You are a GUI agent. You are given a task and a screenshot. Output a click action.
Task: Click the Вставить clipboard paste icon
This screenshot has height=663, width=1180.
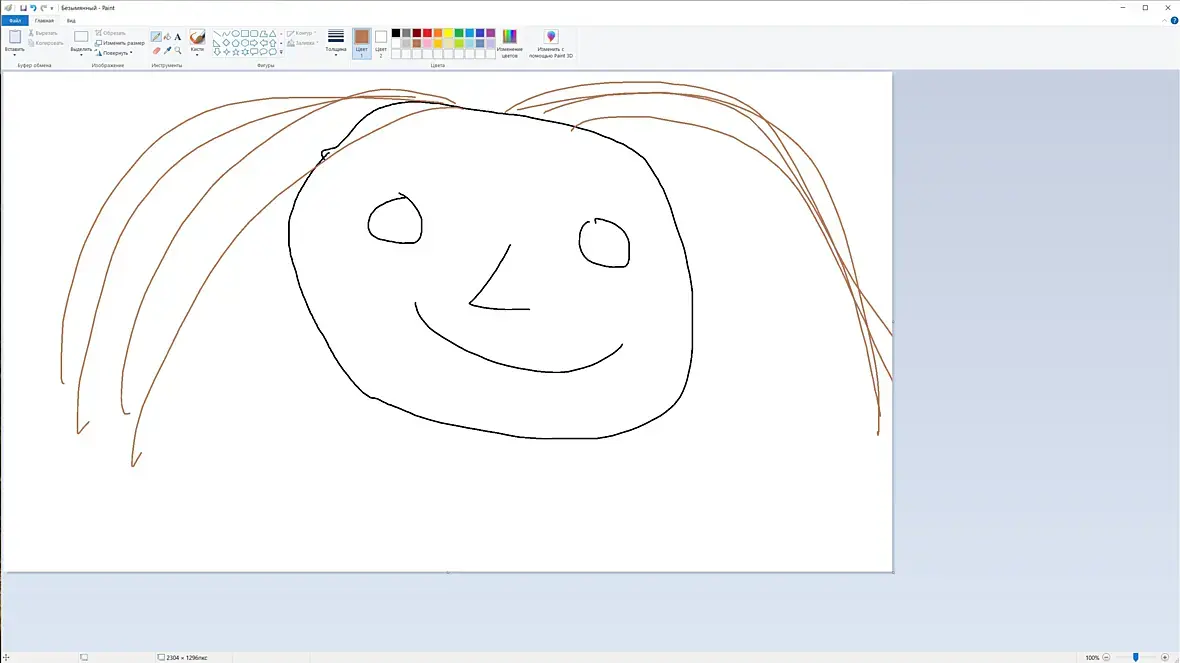point(14,37)
